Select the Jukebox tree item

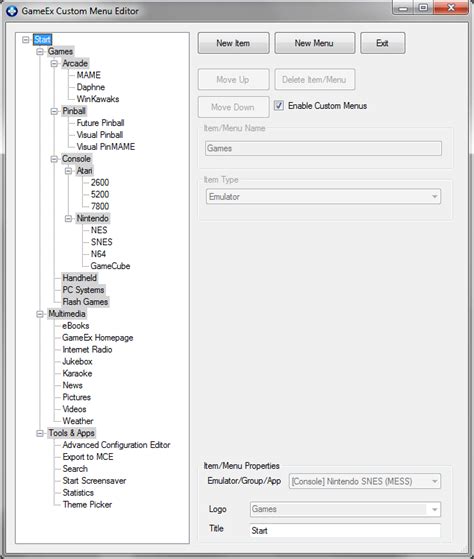77,362
